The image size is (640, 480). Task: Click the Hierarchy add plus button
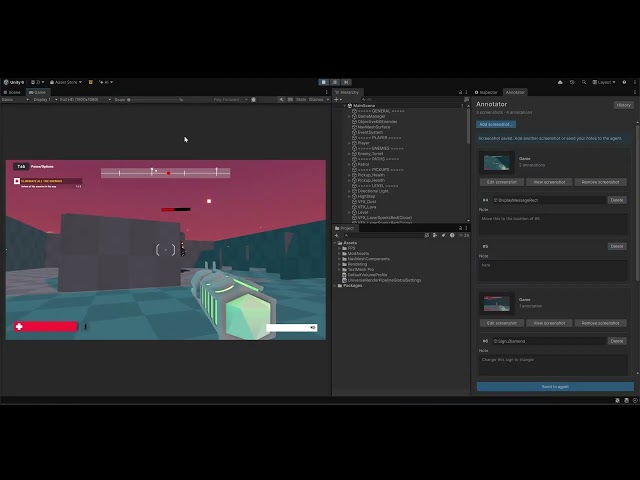coord(336,100)
